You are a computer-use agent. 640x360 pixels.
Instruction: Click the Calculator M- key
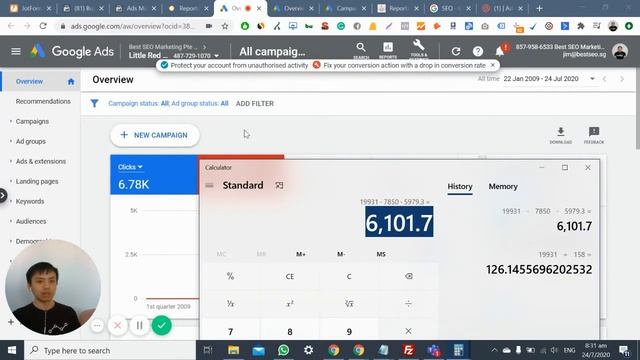tap(341, 254)
